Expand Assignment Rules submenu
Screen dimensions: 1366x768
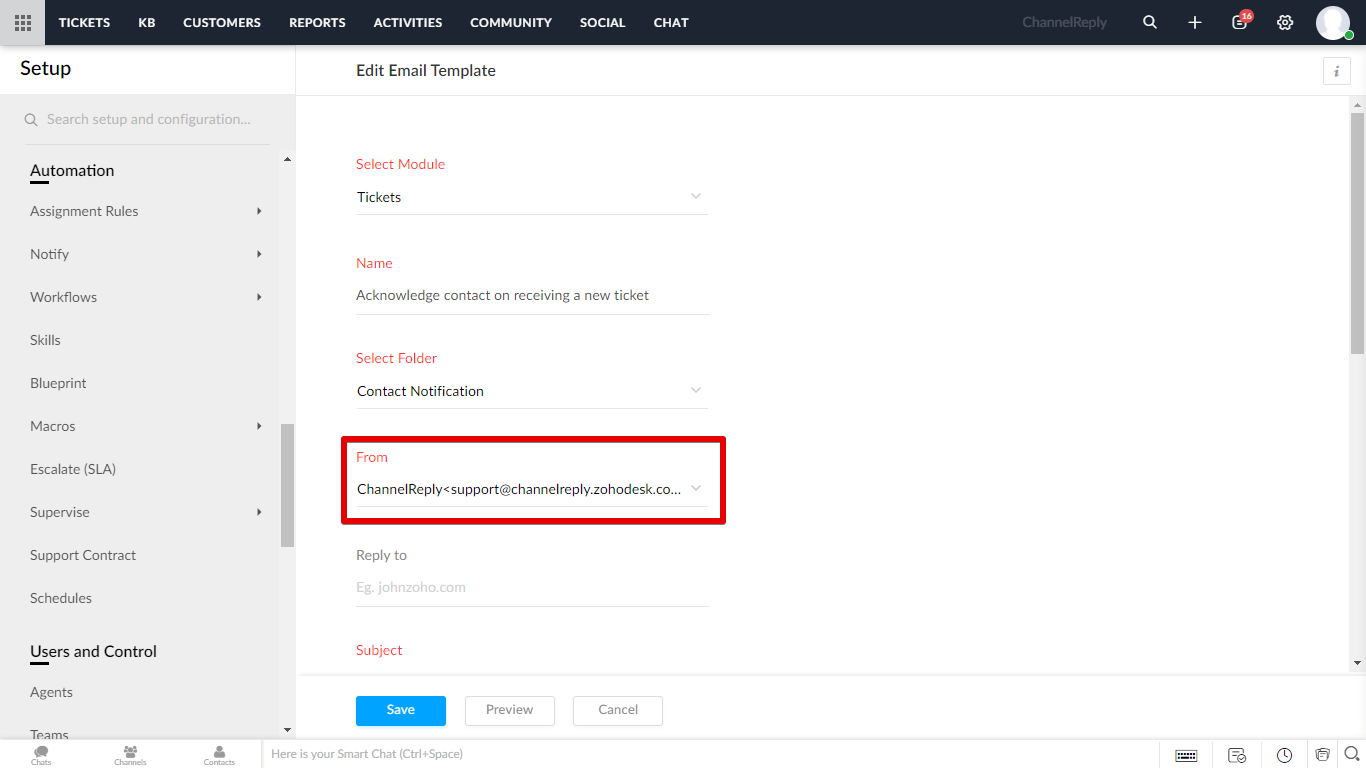[259, 211]
